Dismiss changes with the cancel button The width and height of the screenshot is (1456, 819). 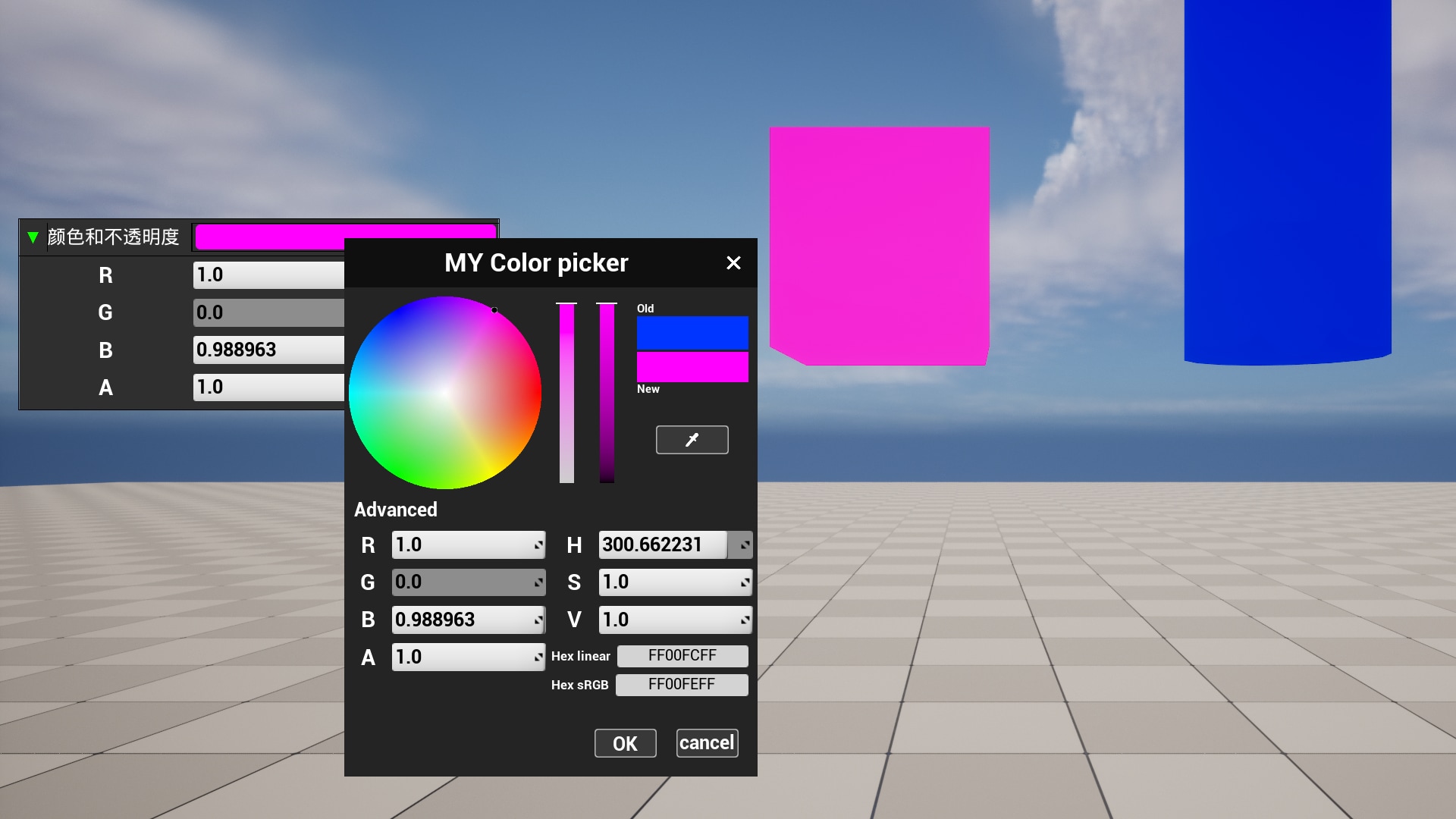[x=706, y=743]
